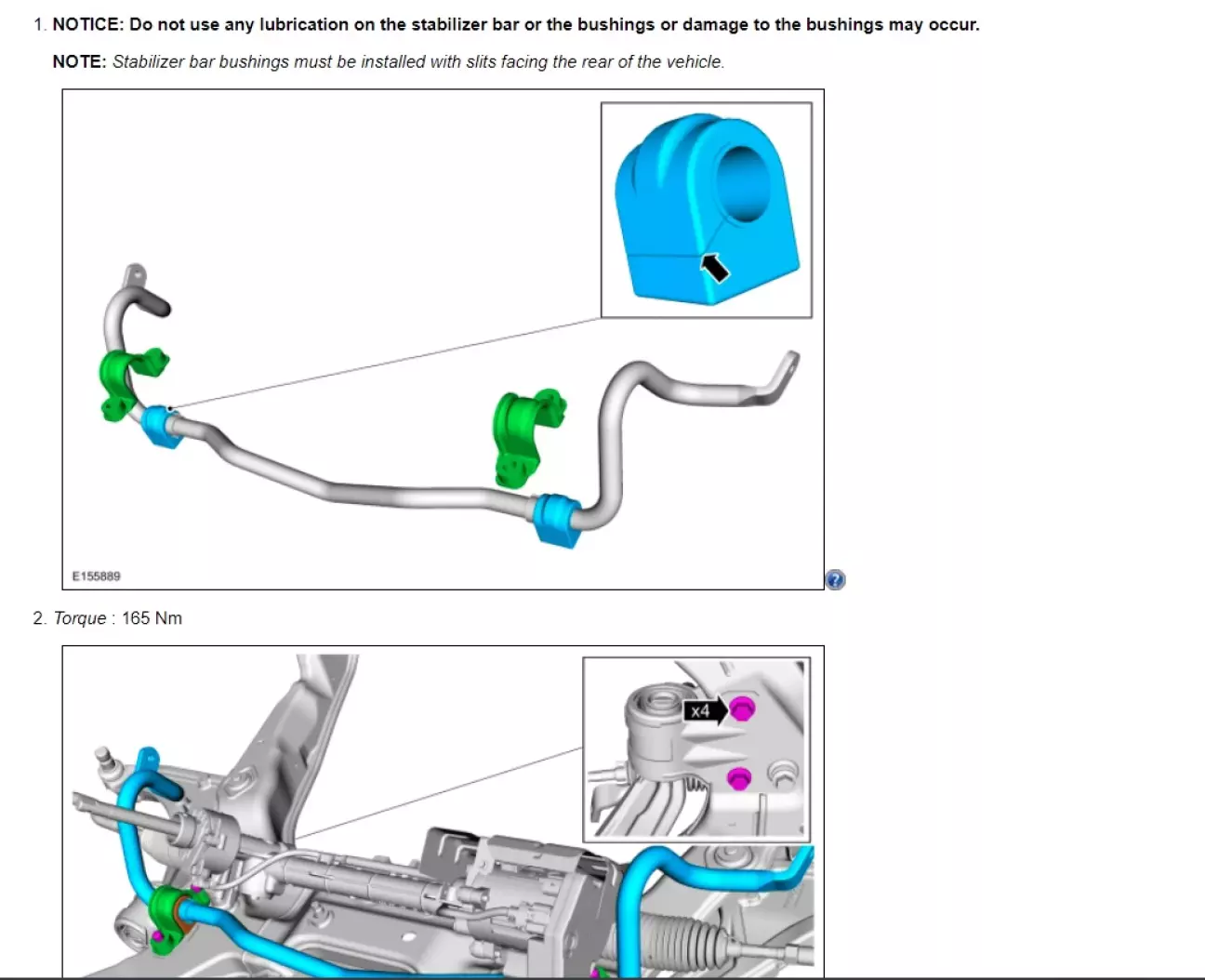Click the E155889 illustration reference label
This screenshot has height=980, width=1205.
(97, 576)
